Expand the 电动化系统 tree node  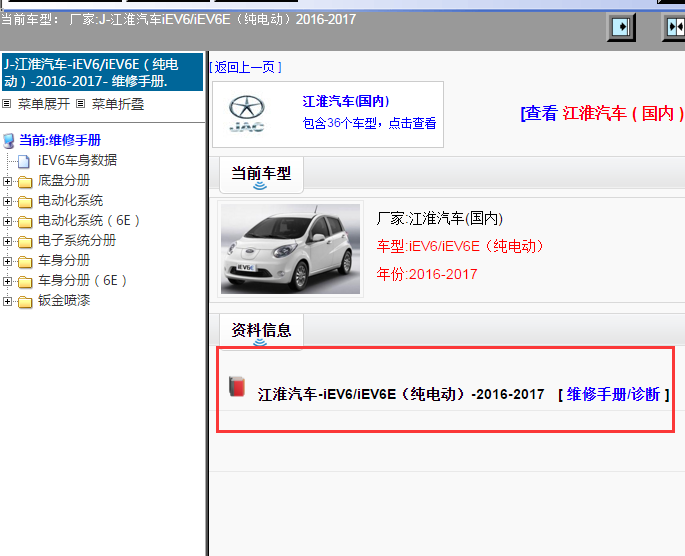coord(7,201)
